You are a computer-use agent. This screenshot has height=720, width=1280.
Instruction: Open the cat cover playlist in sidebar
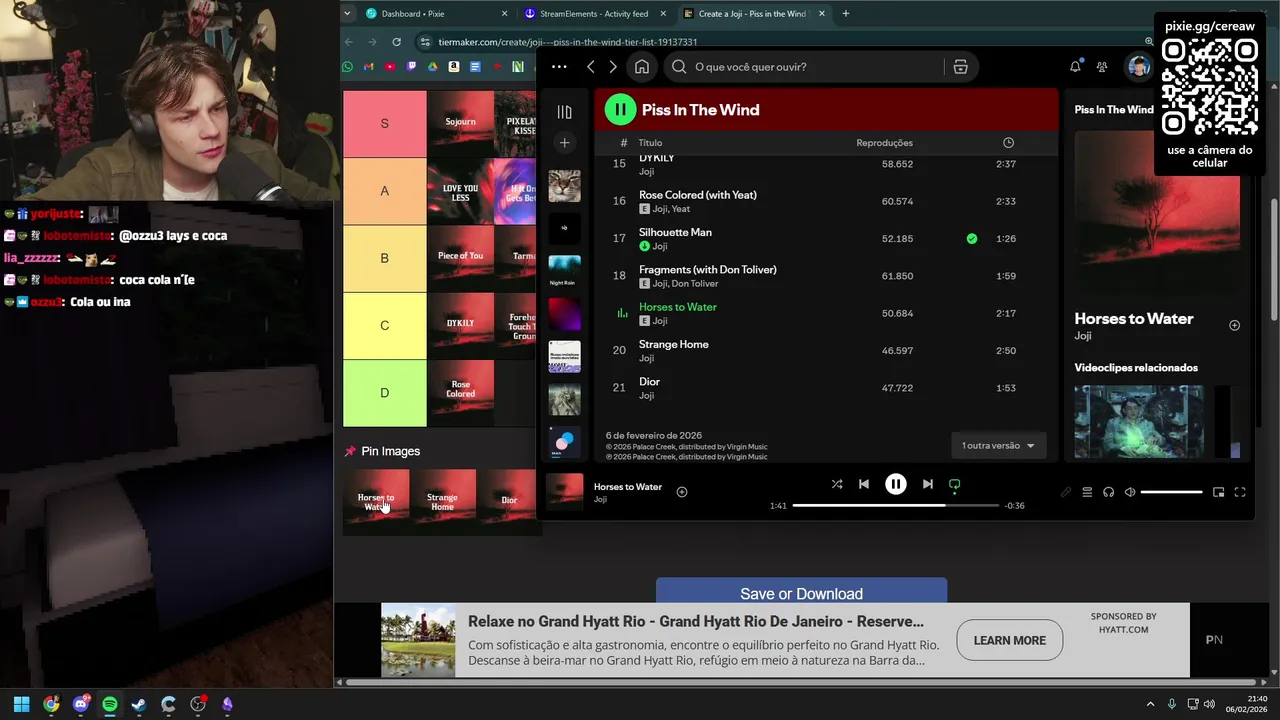pyautogui.click(x=564, y=185)
